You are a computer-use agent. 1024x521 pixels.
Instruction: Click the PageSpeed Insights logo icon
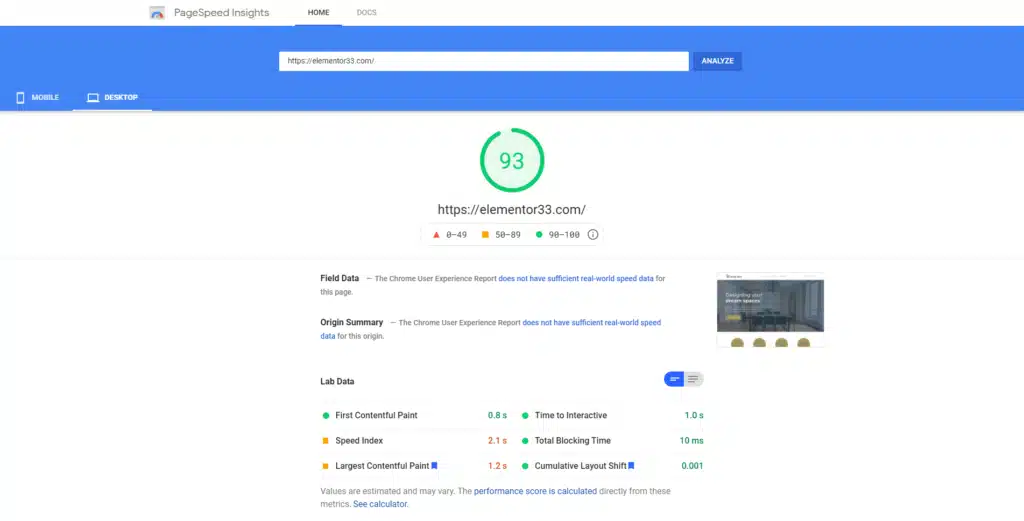[157, 12]
